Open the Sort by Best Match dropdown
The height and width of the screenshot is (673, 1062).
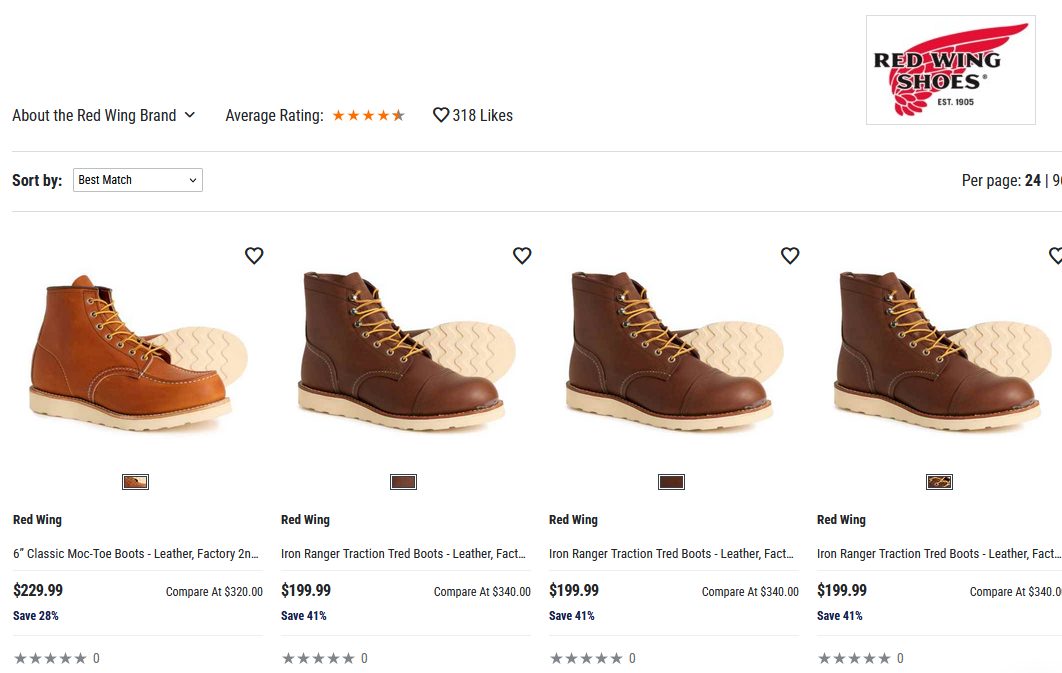coord(138,180)
